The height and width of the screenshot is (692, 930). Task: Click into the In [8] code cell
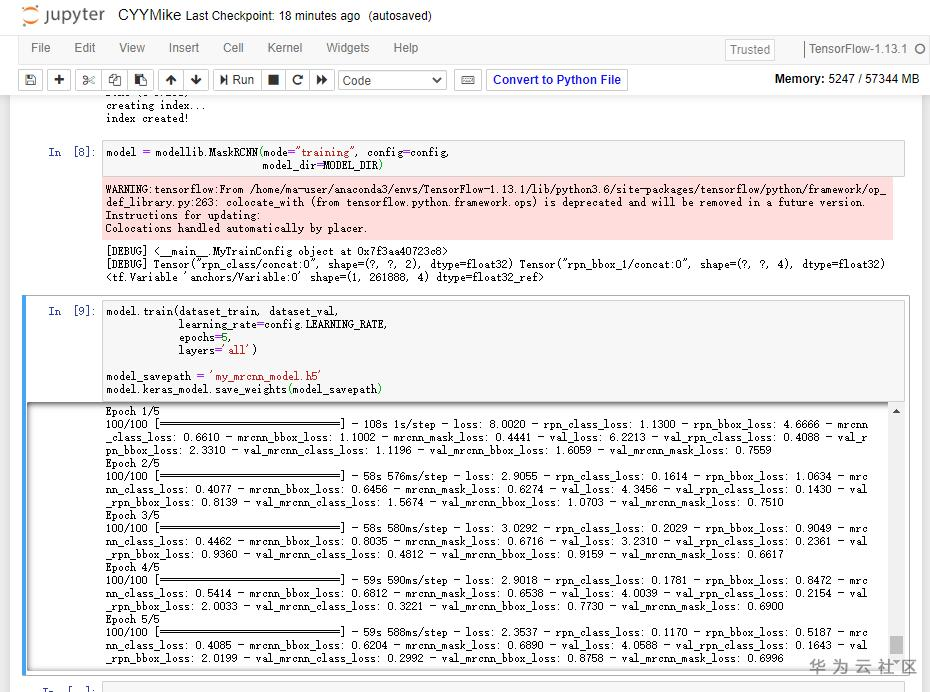tap(503, 158)
